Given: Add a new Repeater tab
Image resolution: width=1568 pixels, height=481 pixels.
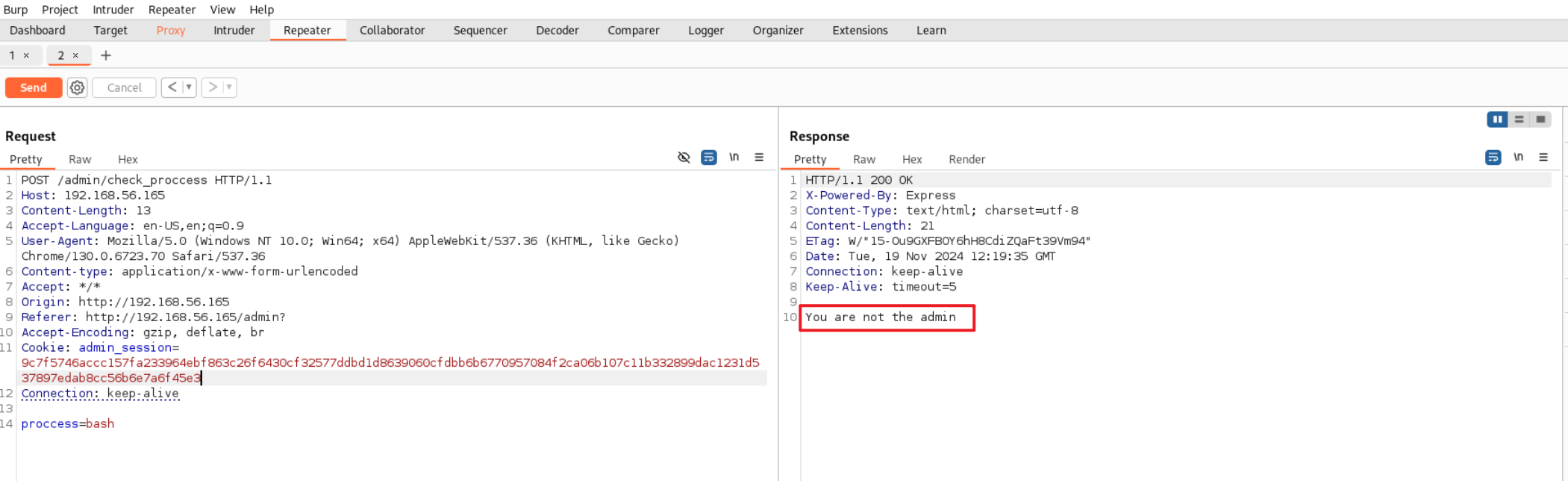Looking at the screenshot, I should coord(106,55).
